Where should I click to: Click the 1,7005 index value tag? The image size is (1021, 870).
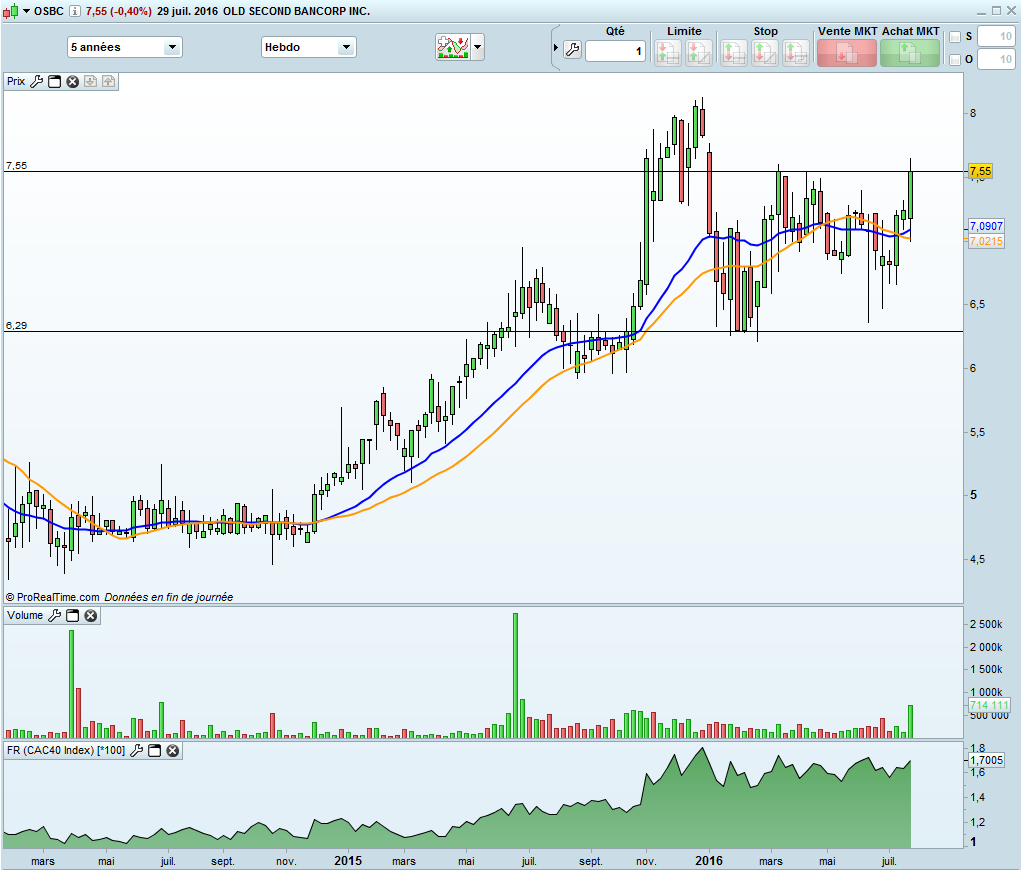986,760
